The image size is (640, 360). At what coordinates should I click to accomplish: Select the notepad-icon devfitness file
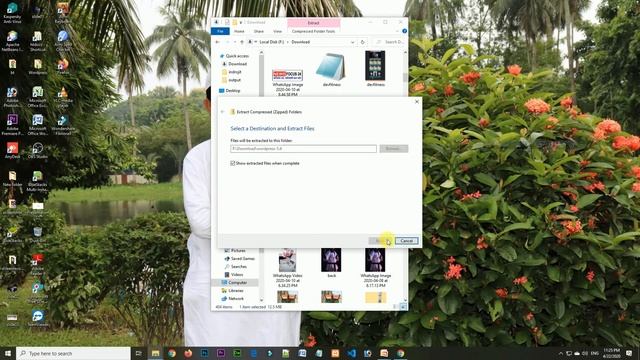pos(331,69)
